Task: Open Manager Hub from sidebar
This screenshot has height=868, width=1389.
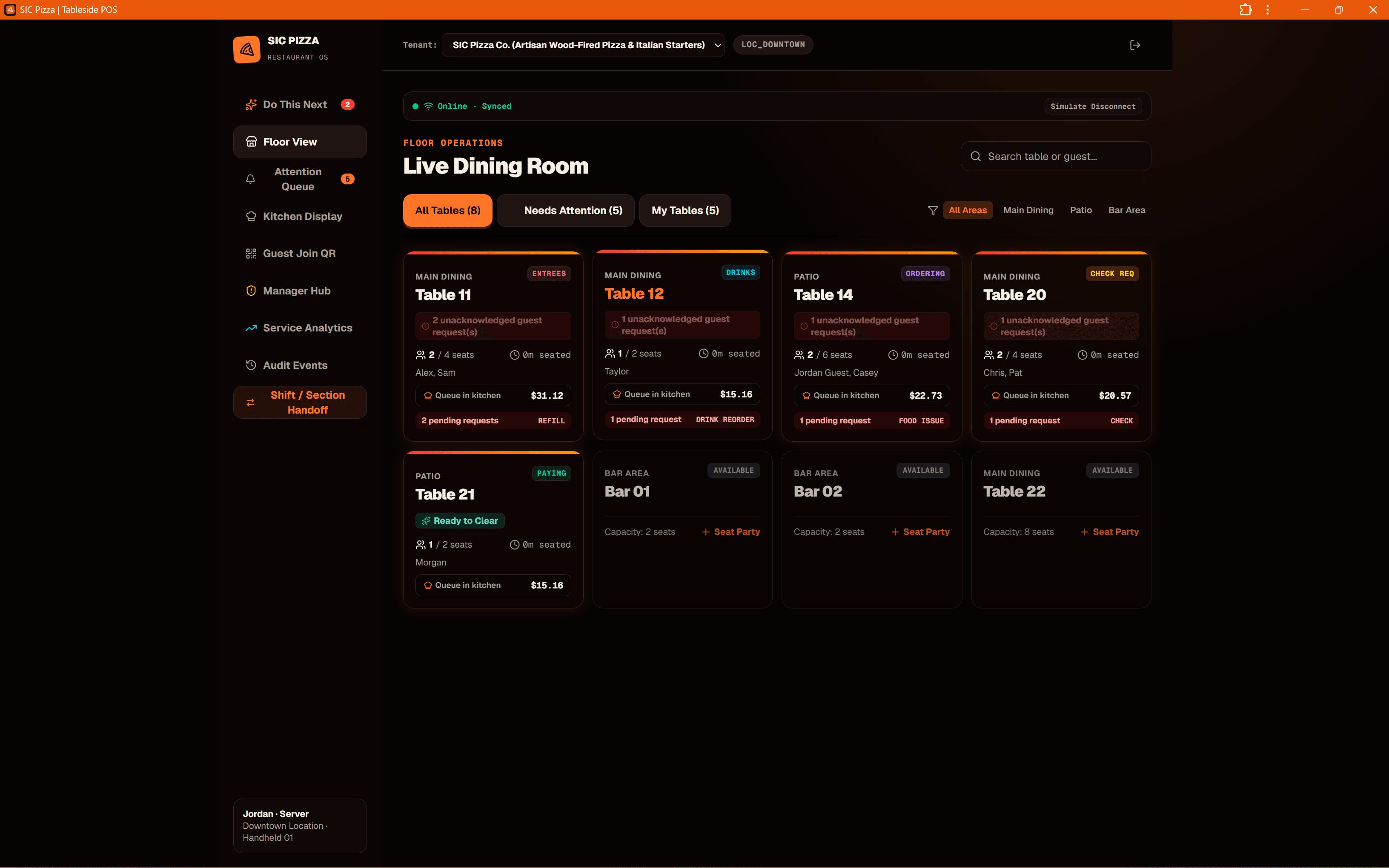Action: pos(300,291)
